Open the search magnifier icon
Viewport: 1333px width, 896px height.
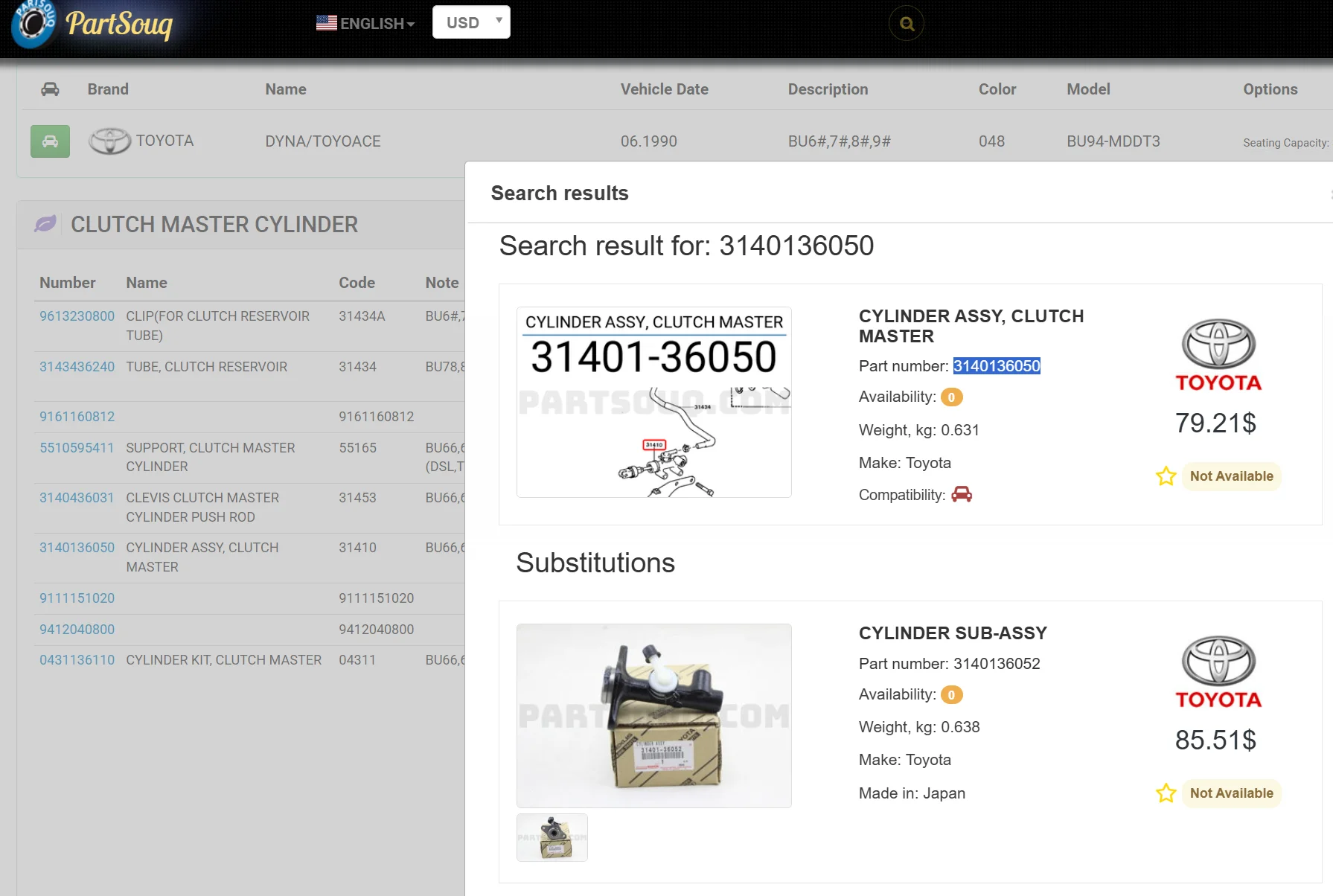pyautogui.click(x=907, y=24)
